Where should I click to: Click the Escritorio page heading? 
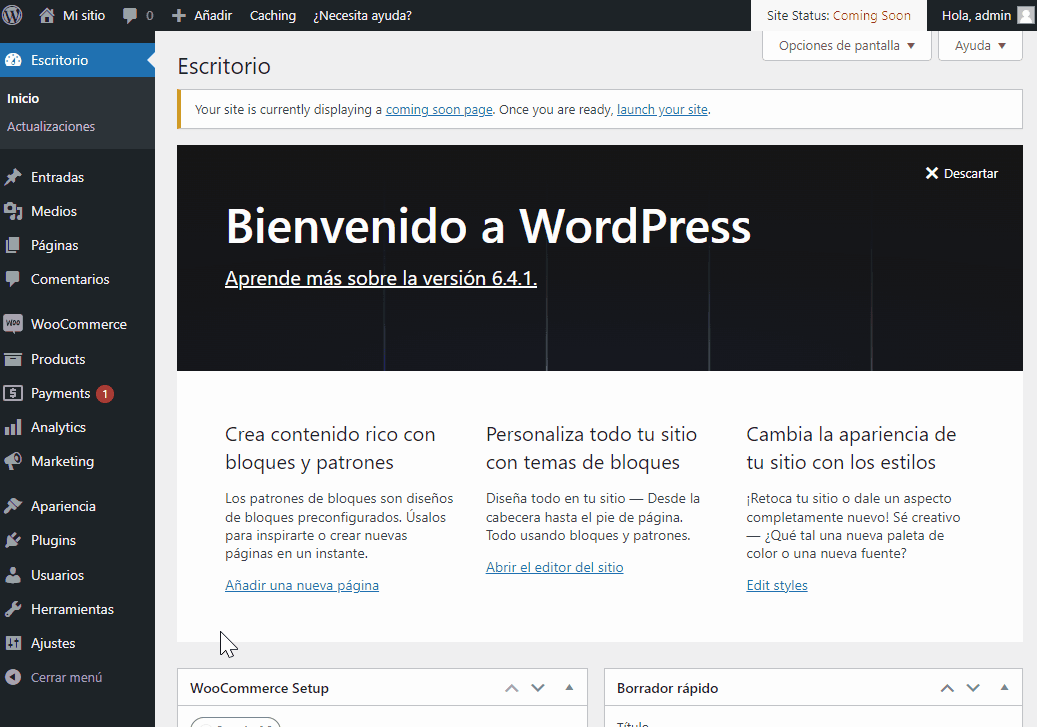tap(224, 66)
